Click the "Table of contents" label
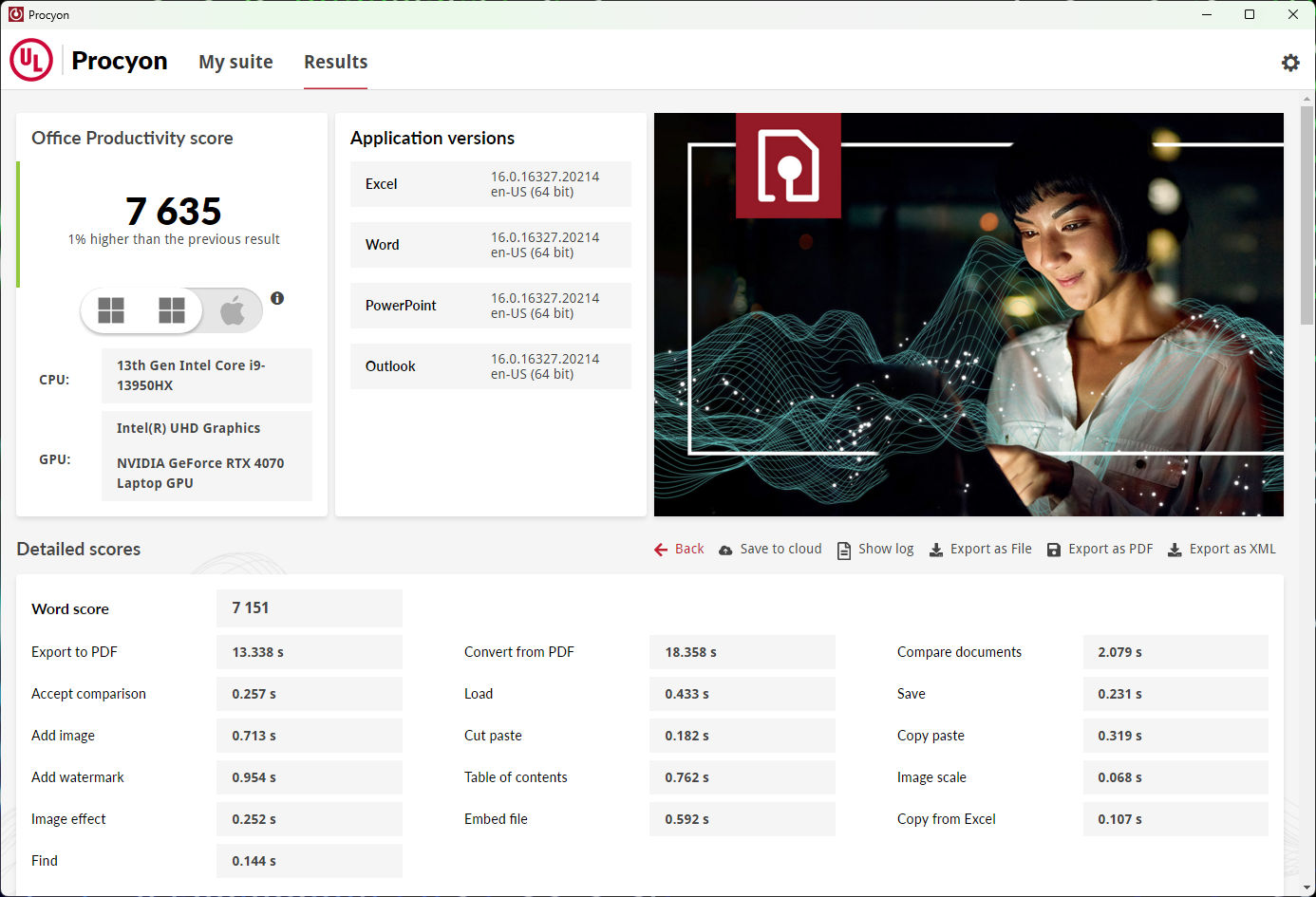This screenshot has height=897, width=1316. coord(516,777)
